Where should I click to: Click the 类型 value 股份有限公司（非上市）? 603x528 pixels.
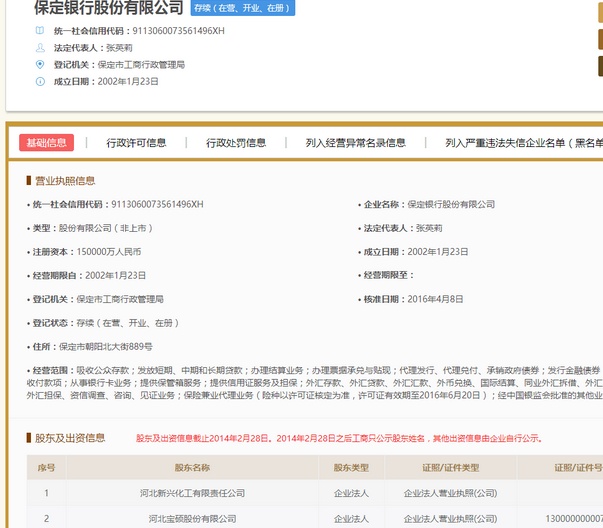[106, 228]
